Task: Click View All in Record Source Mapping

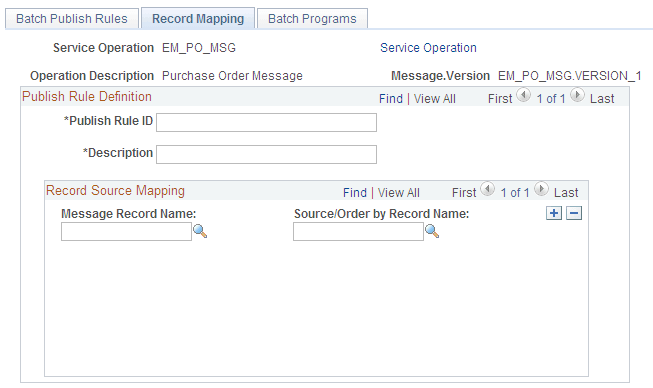Action: [x=399, y=193]
